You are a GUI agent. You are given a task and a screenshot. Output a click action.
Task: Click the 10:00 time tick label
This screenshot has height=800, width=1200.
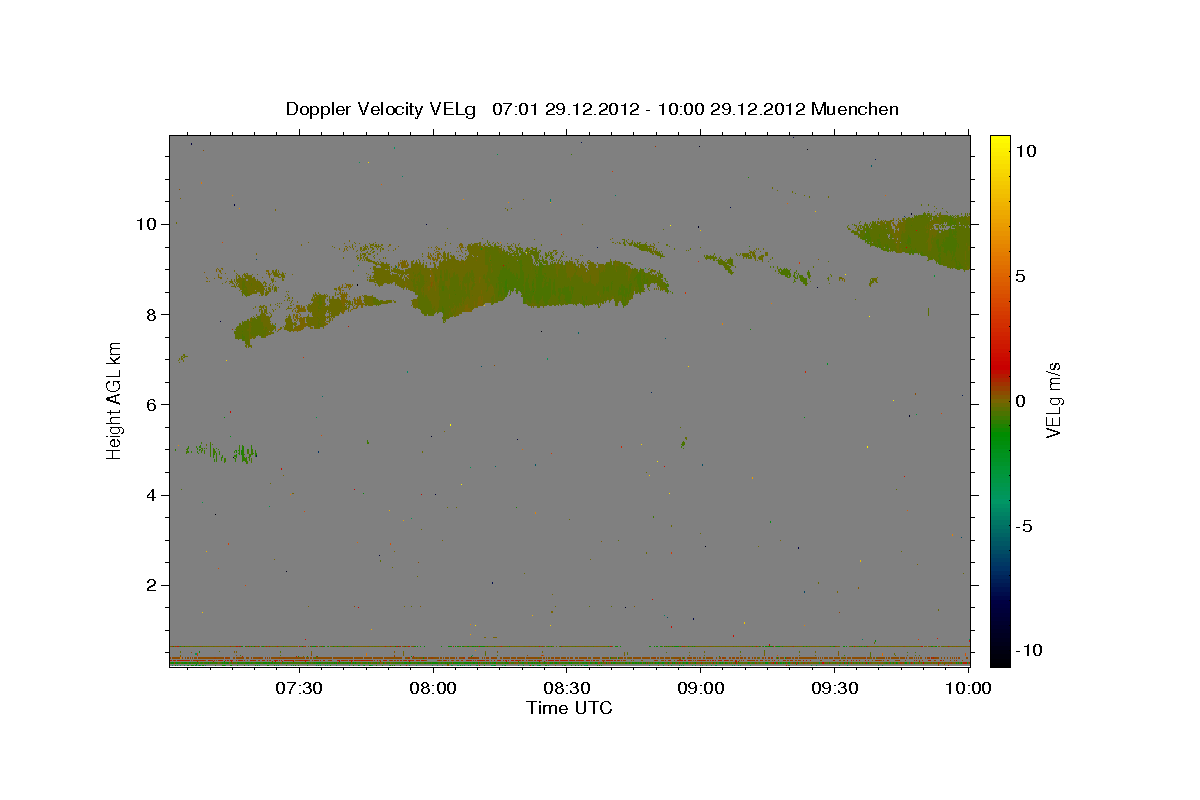pos(967,689)
